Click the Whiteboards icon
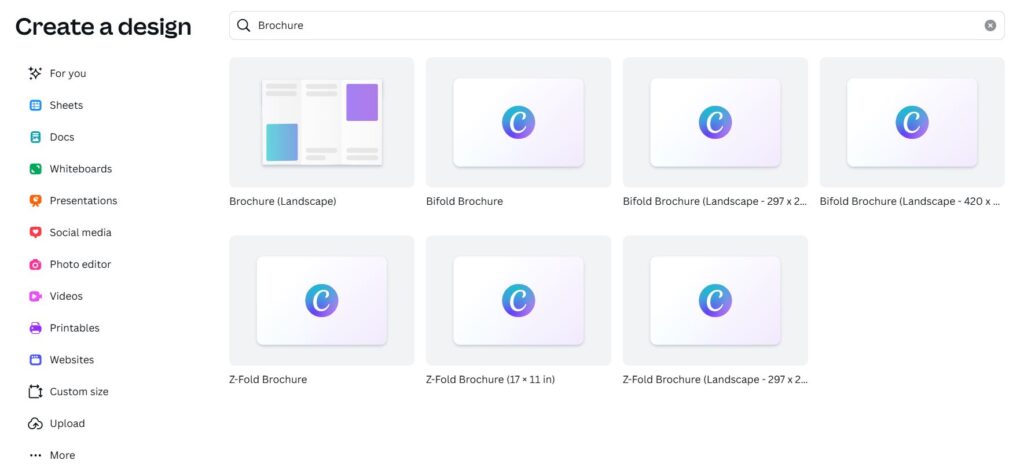This screenshot has width=1024, height=475. click(35, 169)
